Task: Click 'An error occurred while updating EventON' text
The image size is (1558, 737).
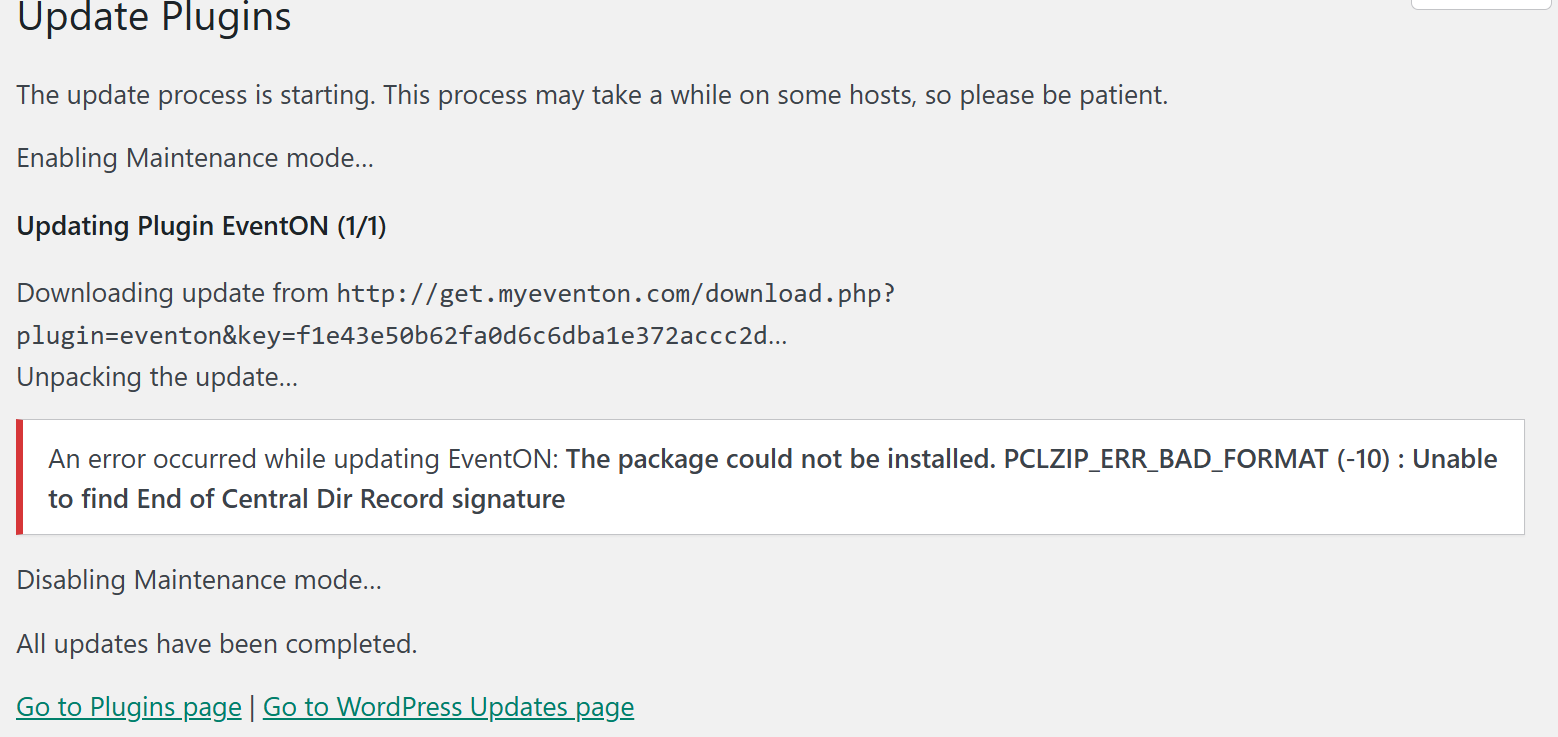Action: tap(304, 459)
